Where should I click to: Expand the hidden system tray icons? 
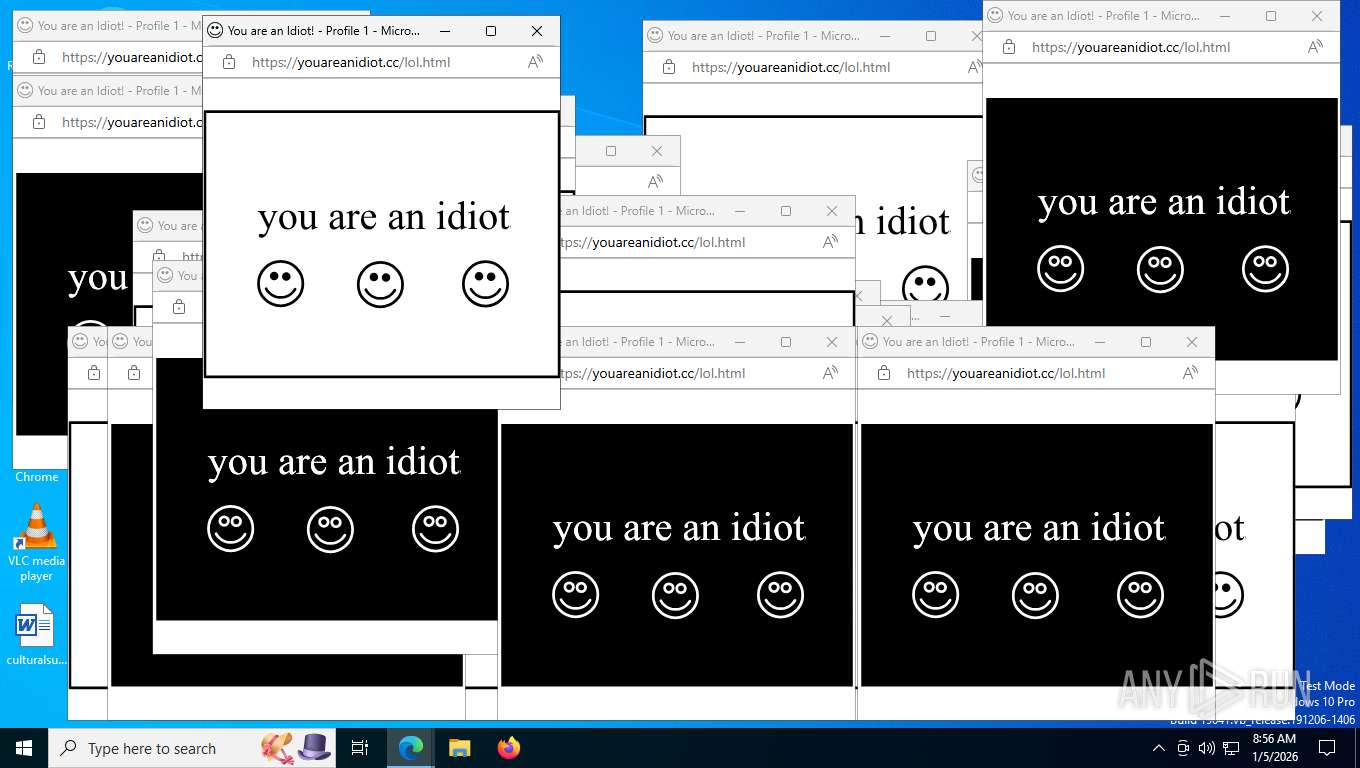[x=1159, y=748]
